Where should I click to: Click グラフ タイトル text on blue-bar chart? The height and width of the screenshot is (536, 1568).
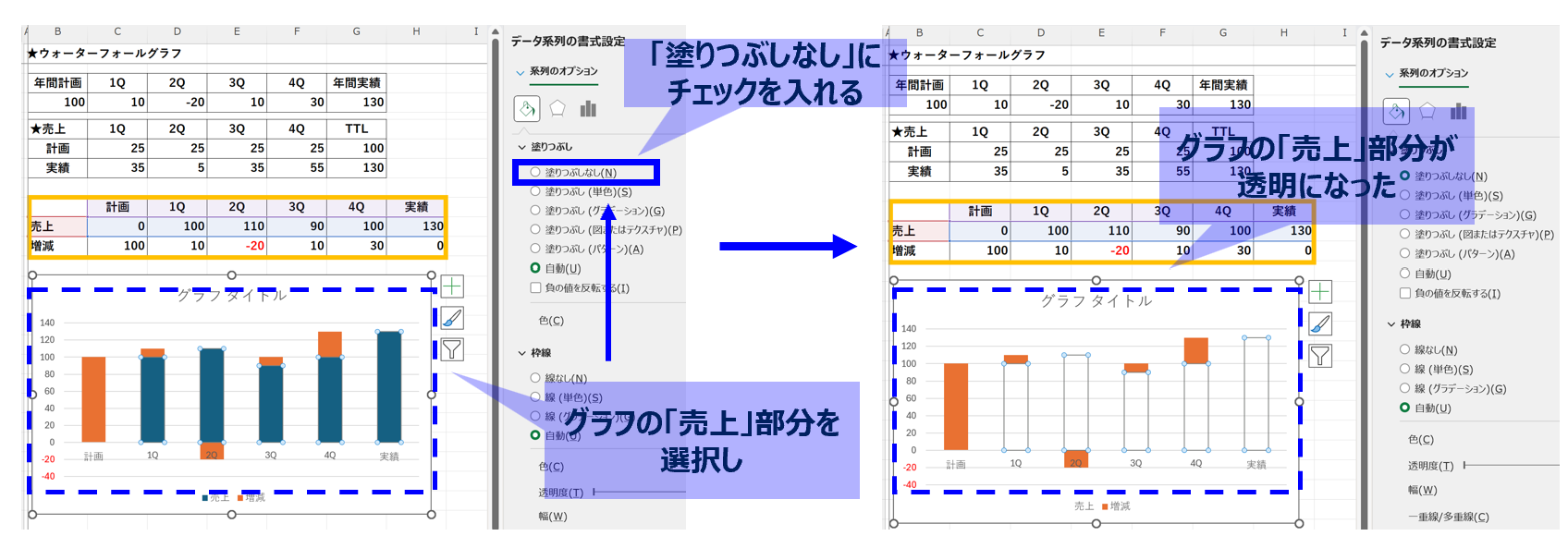231,296
